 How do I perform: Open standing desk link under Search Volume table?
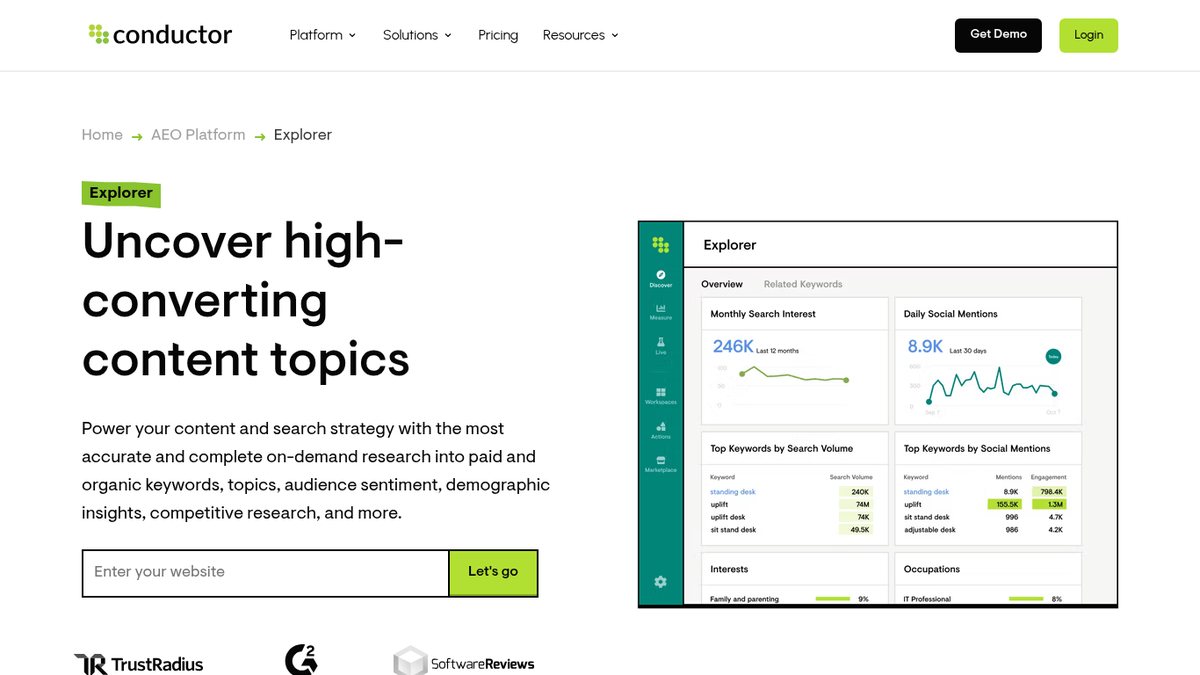[733, 492]
